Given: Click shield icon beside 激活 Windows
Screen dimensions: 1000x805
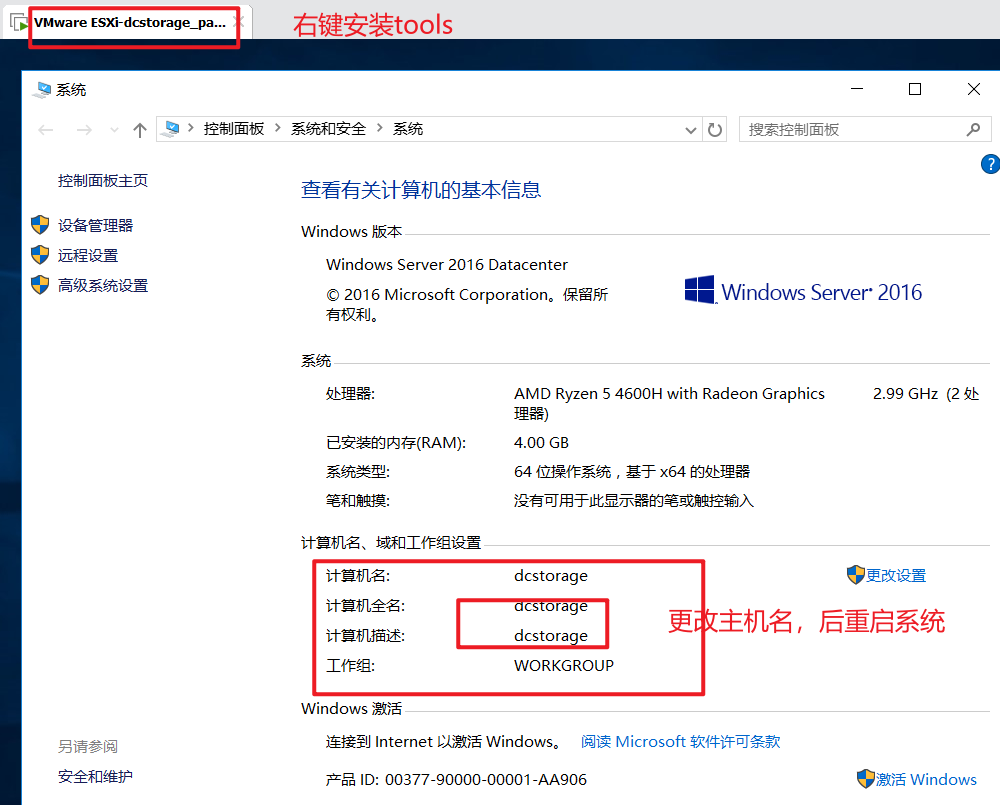Looking at the screenshot, I should tap(865, 779).
